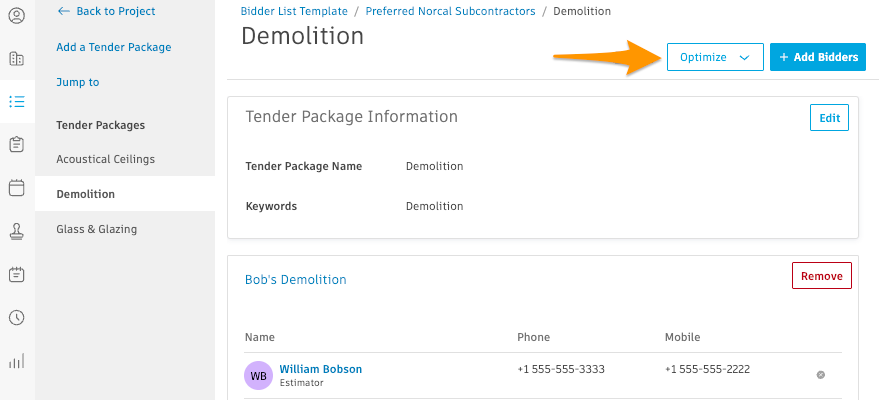The height and width of the screenshot is (400, 885).
Task: Open the clock icon in the sidebar
Action: click(17, 318)
